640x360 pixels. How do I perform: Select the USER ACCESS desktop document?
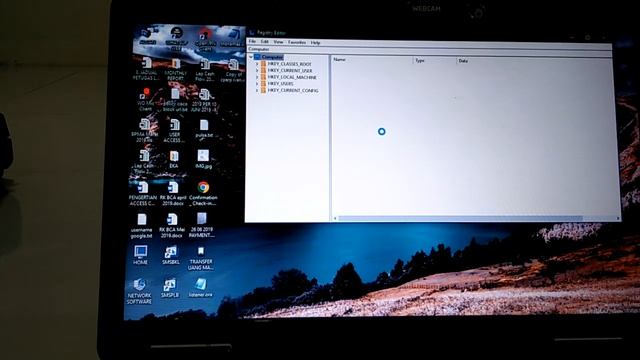click(x=174, y=131)
